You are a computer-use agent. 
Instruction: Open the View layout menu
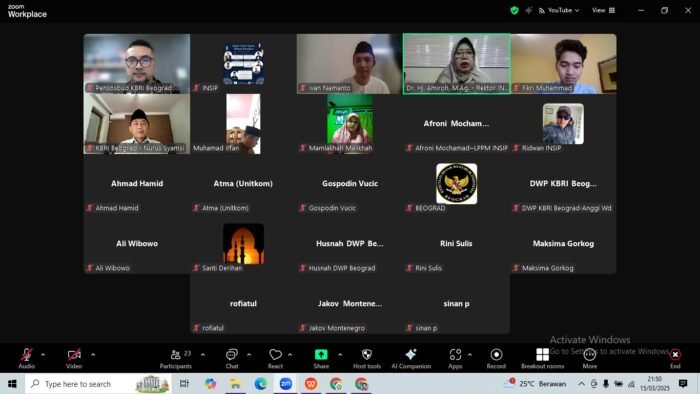click(603, 10)
